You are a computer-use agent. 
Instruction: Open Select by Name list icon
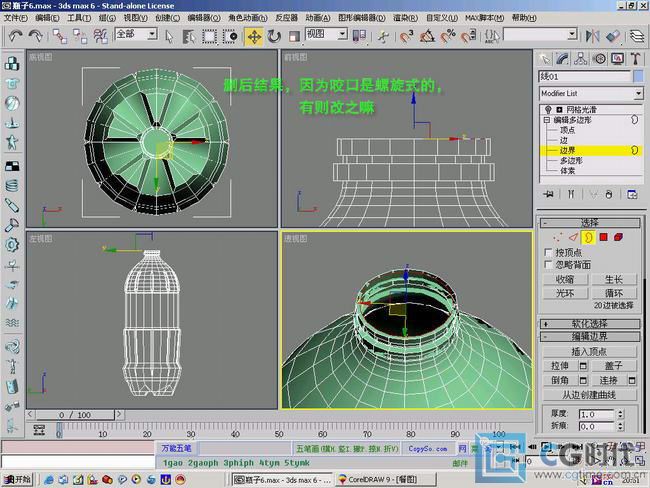click(189, 36)
